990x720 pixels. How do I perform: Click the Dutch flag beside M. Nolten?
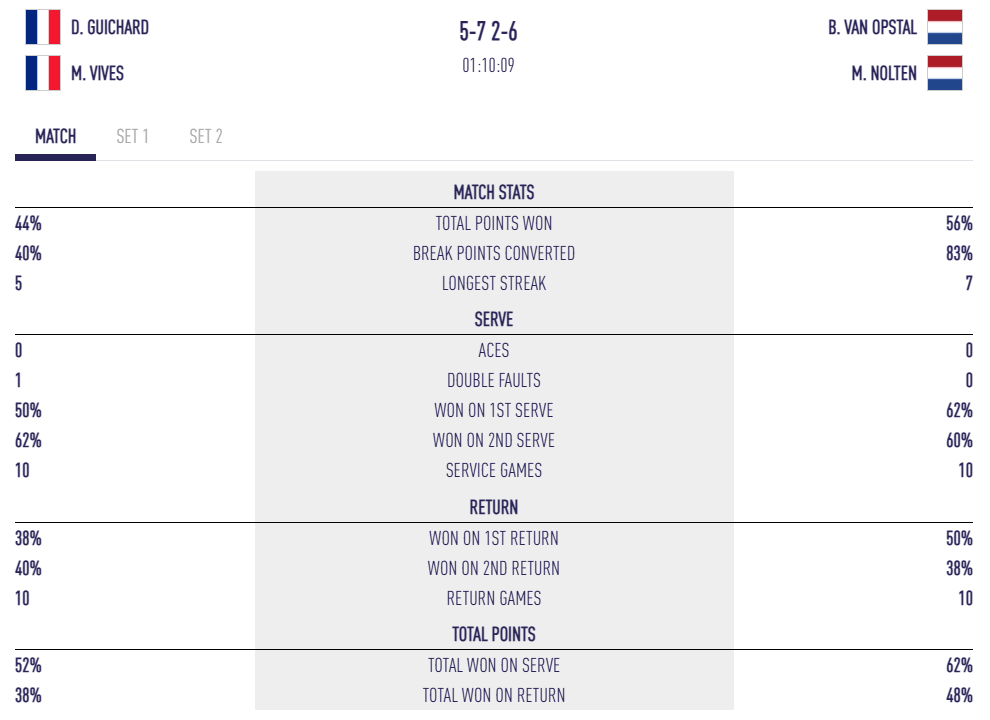point(945,73)
